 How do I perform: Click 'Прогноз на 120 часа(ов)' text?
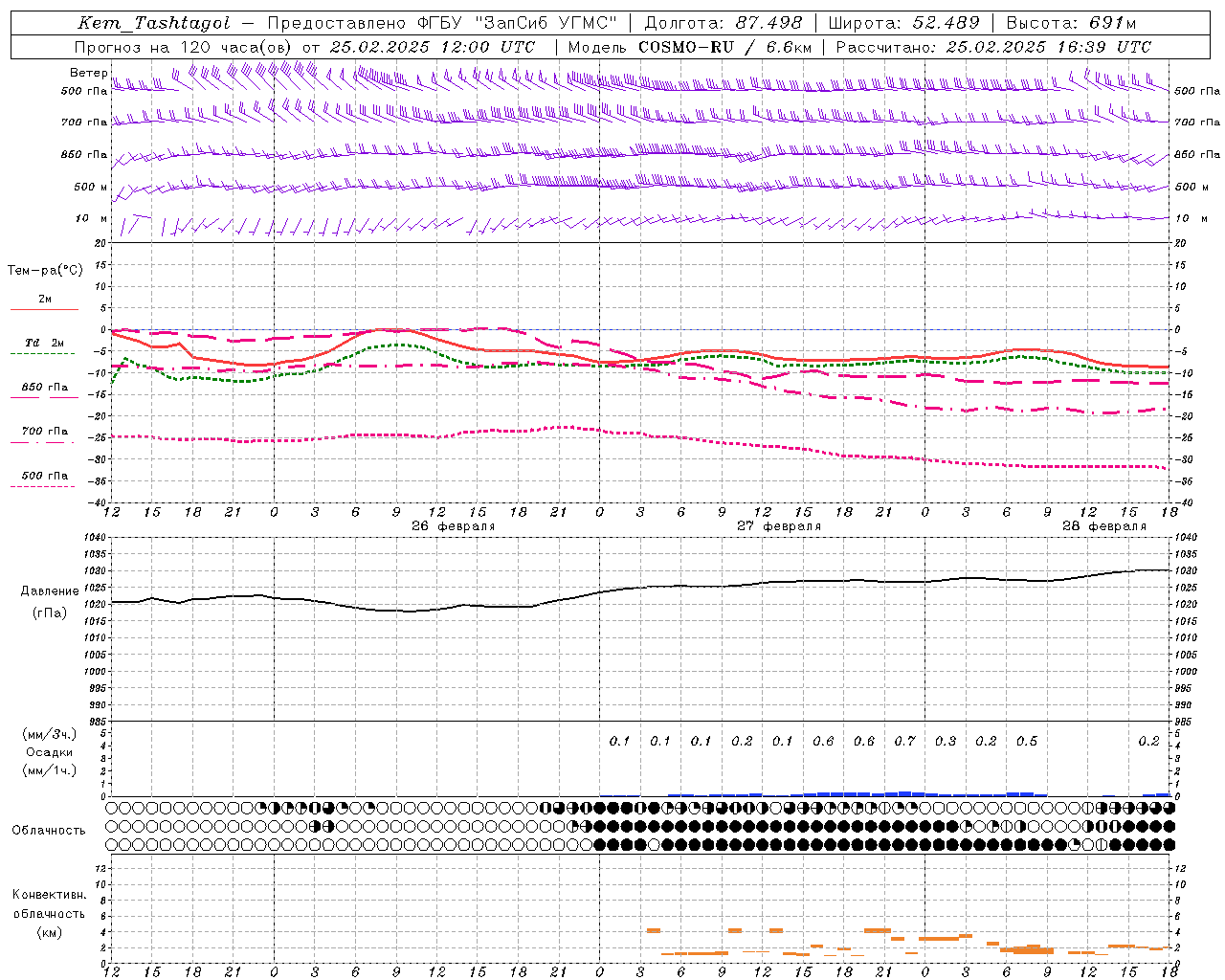coord(185,47)
